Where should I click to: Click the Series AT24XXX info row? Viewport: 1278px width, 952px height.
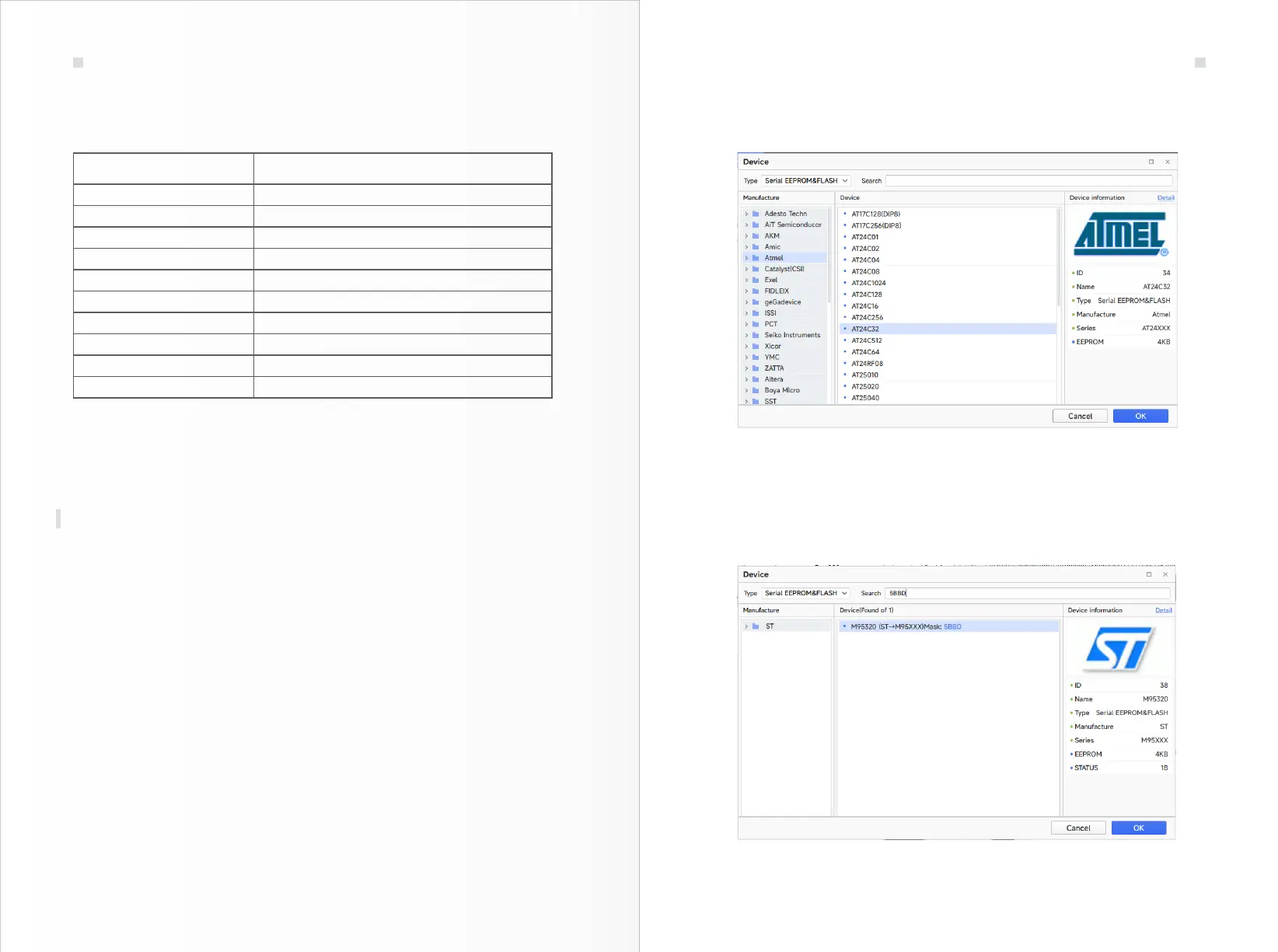[1121, 328]
